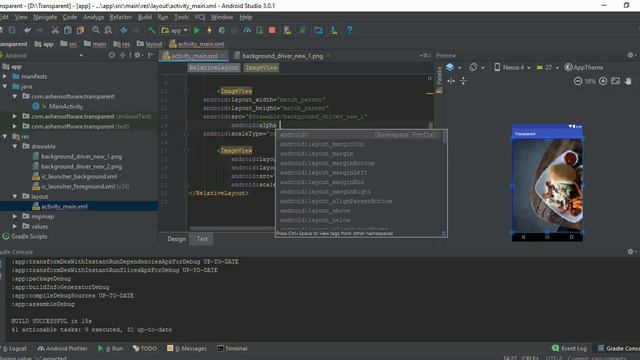Open Gradle Console settings gear
The width and height of the screenshot is (640, 360).
point(631,251)
